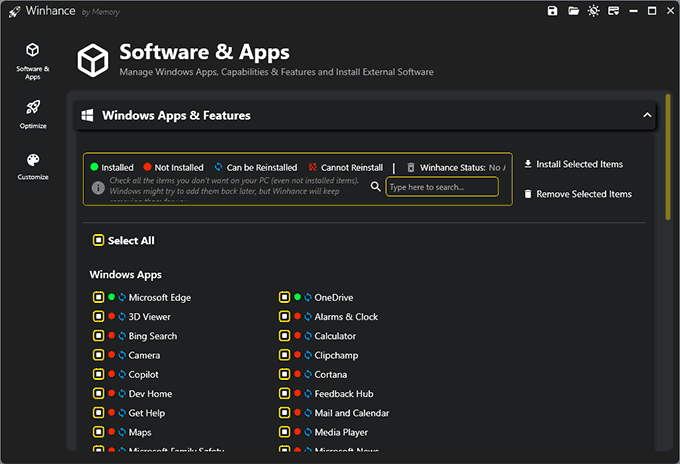The height and width of the screenshot is (464, 680).
Task: Select the Copilot app checkbox
Action: click(98, 375)
